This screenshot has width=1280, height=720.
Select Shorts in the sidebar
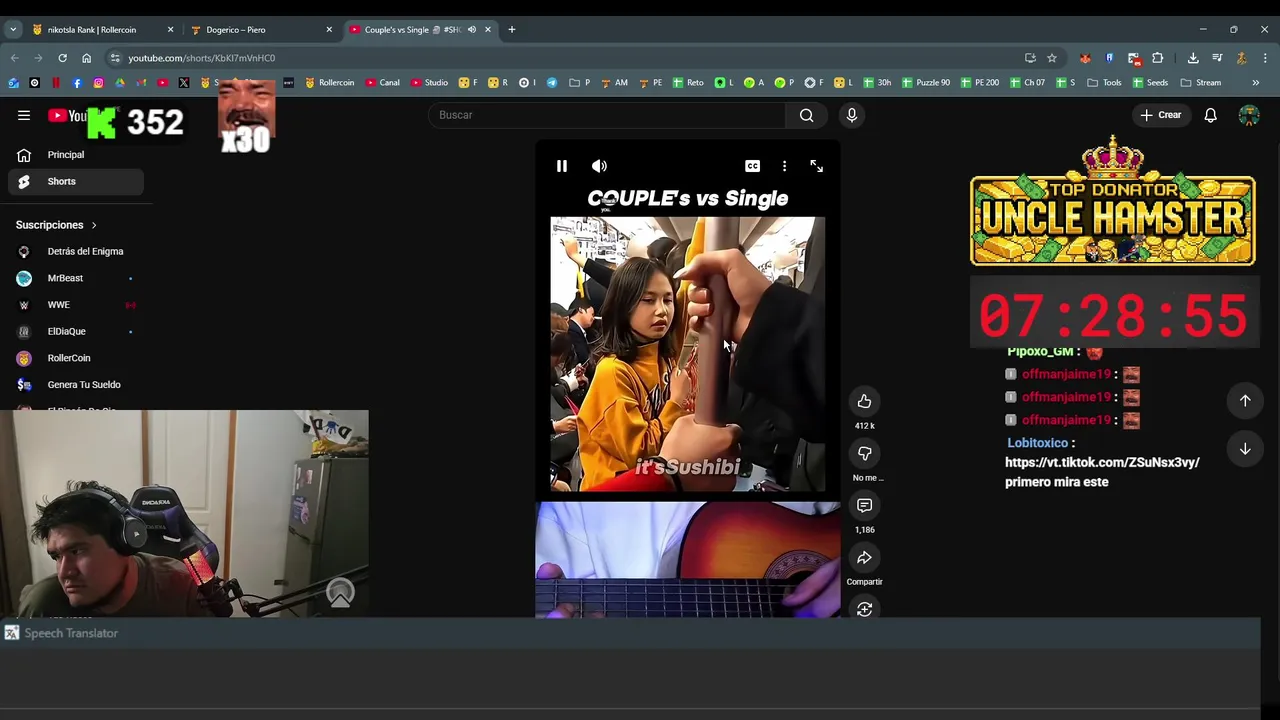[76, 181]
